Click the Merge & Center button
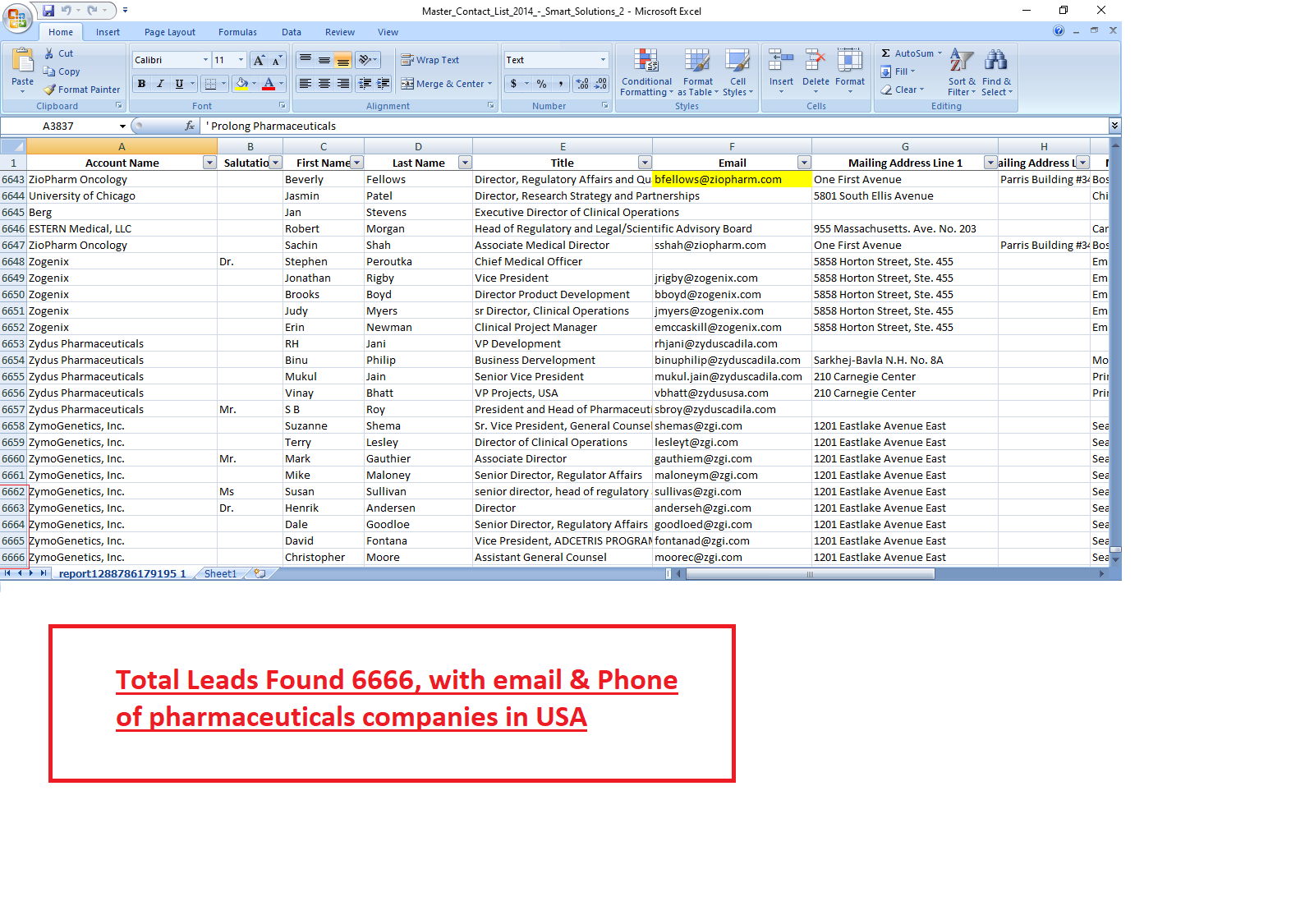Screen dimensions: 1314x924 point(446,84)
